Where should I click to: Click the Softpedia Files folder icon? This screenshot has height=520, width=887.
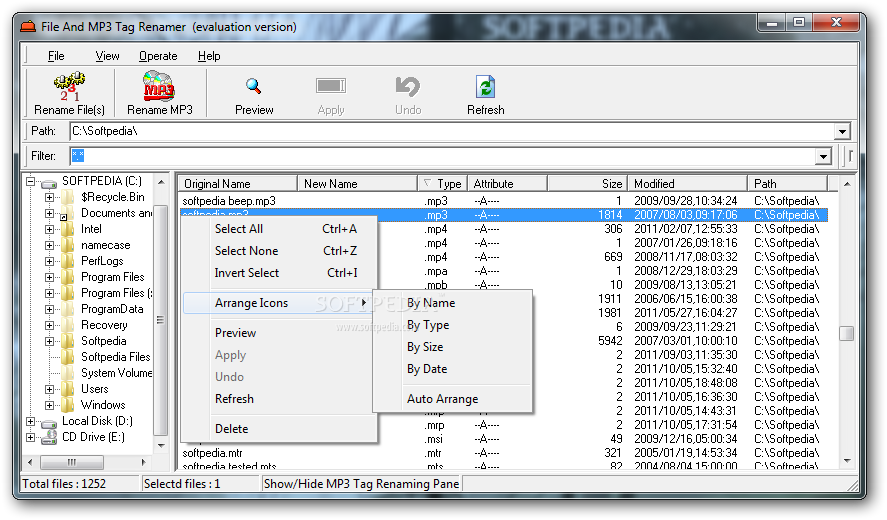68,357
